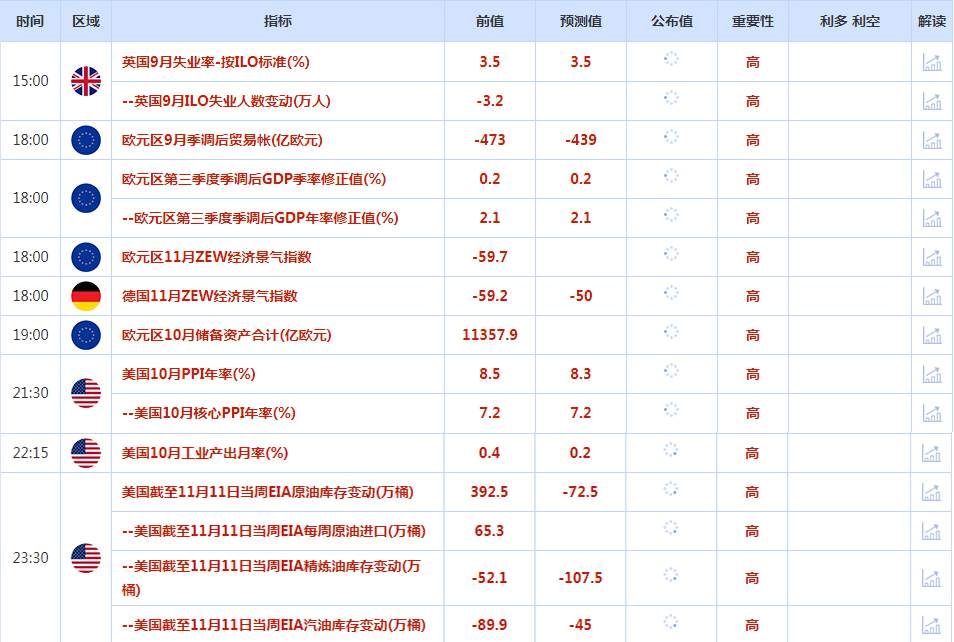Open indicator --美国10月核心PPI年率(%)
Viewport: 954px width, 642px height.
[209, 413]
